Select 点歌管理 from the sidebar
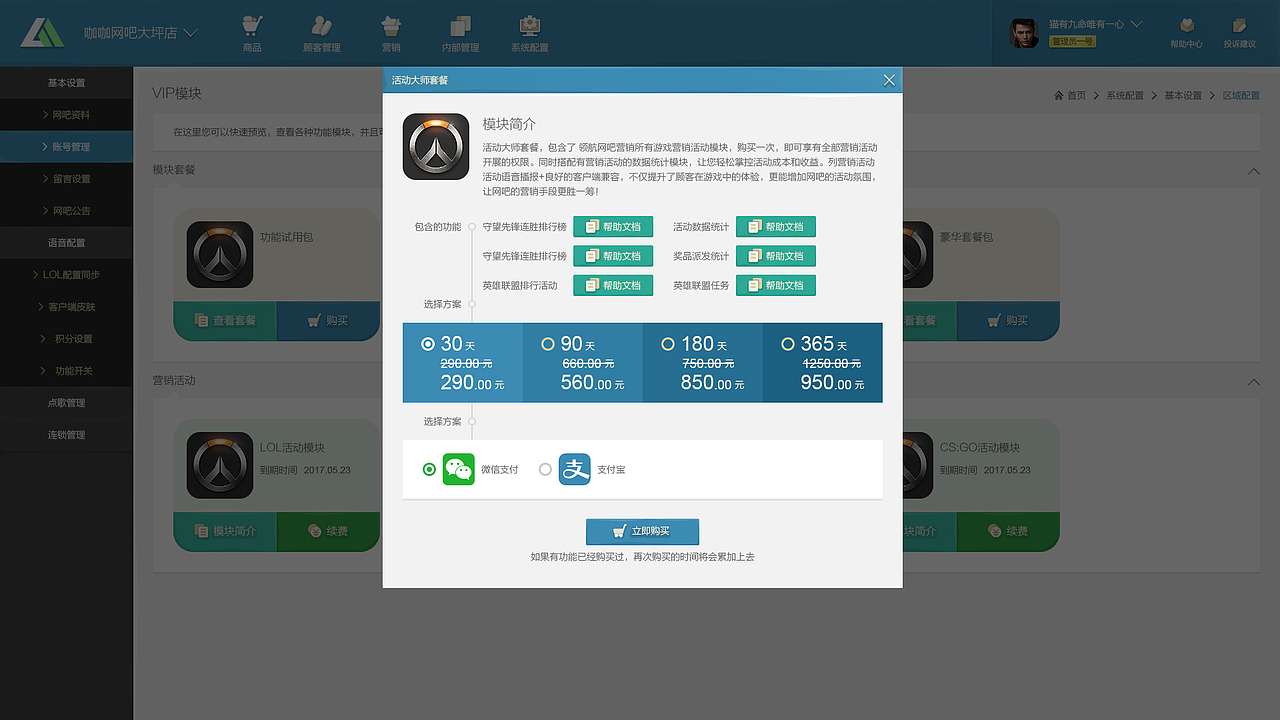 point(67,402)
